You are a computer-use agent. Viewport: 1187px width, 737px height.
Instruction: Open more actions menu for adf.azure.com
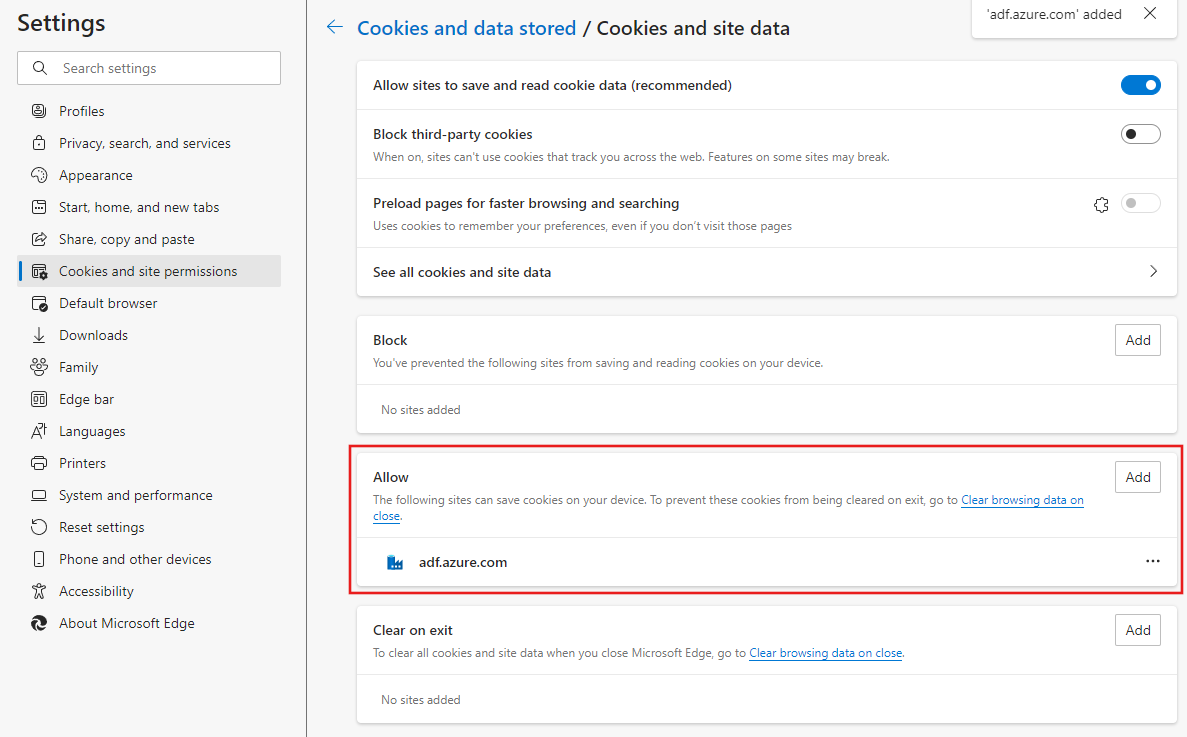pos(1153,562)
